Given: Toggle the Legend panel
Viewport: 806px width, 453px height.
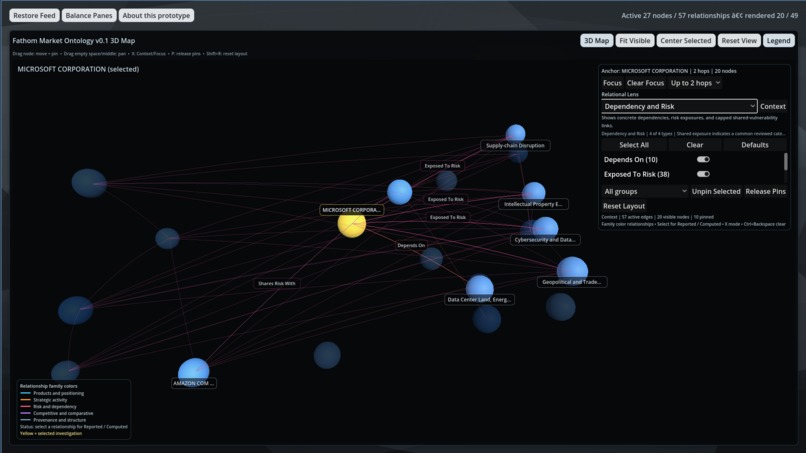Looking at the screenshot, I should pyautogui.click(x=779, y=41).
